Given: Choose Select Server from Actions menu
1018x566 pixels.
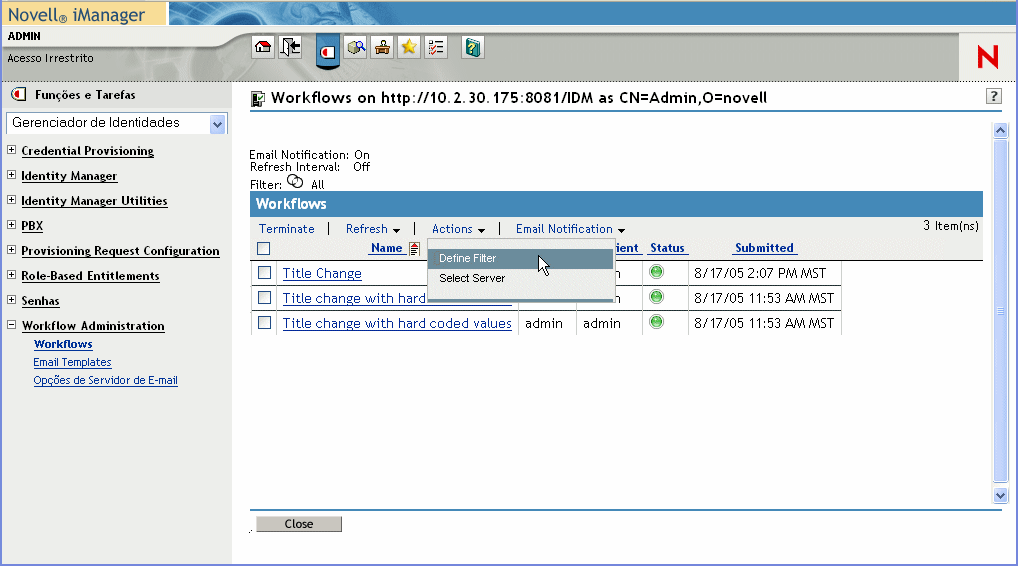Looking at the screenshot, I should [x=520, y=278].
